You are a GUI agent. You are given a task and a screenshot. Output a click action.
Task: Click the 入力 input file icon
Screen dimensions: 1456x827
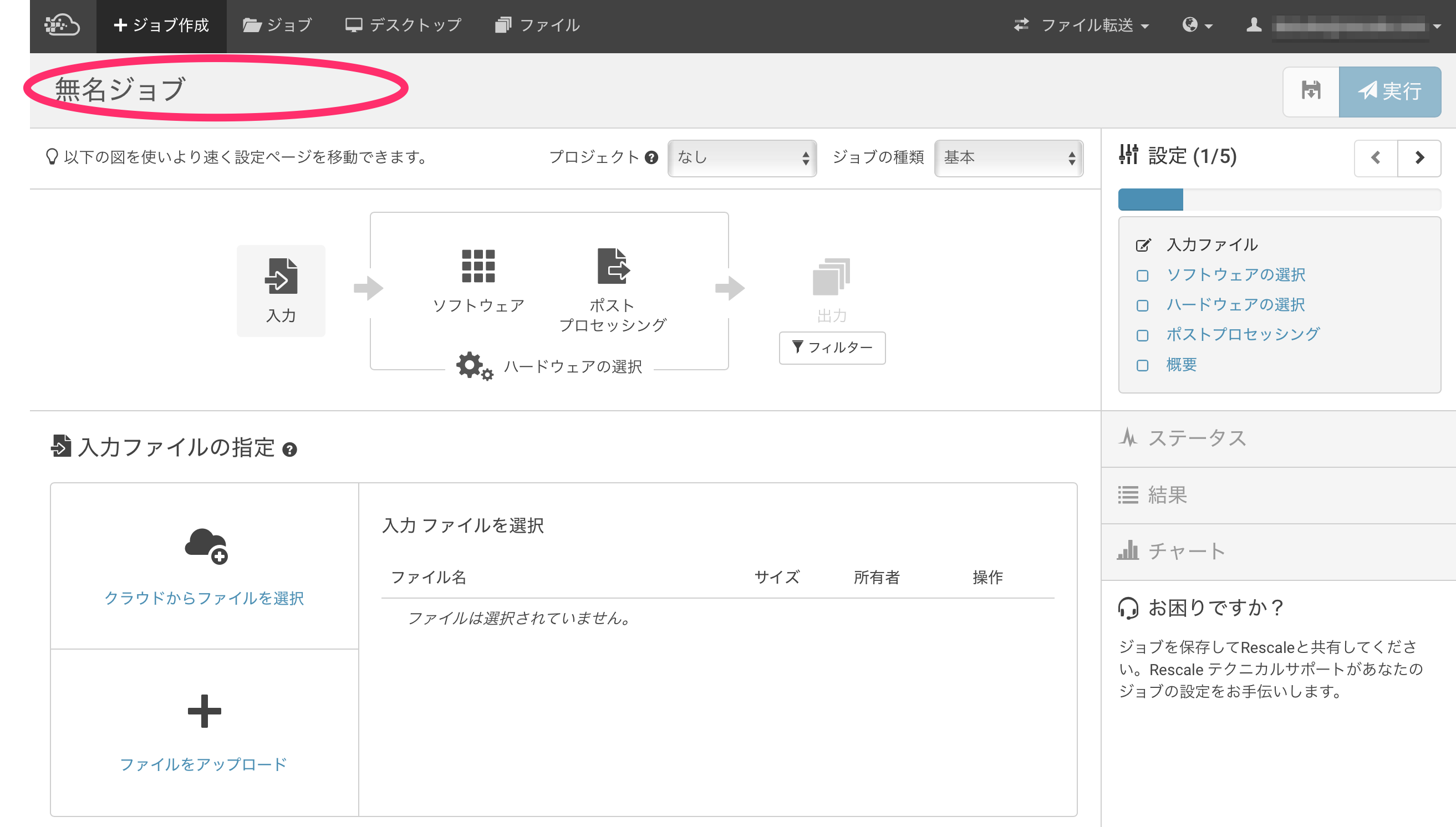coord(281,277)
